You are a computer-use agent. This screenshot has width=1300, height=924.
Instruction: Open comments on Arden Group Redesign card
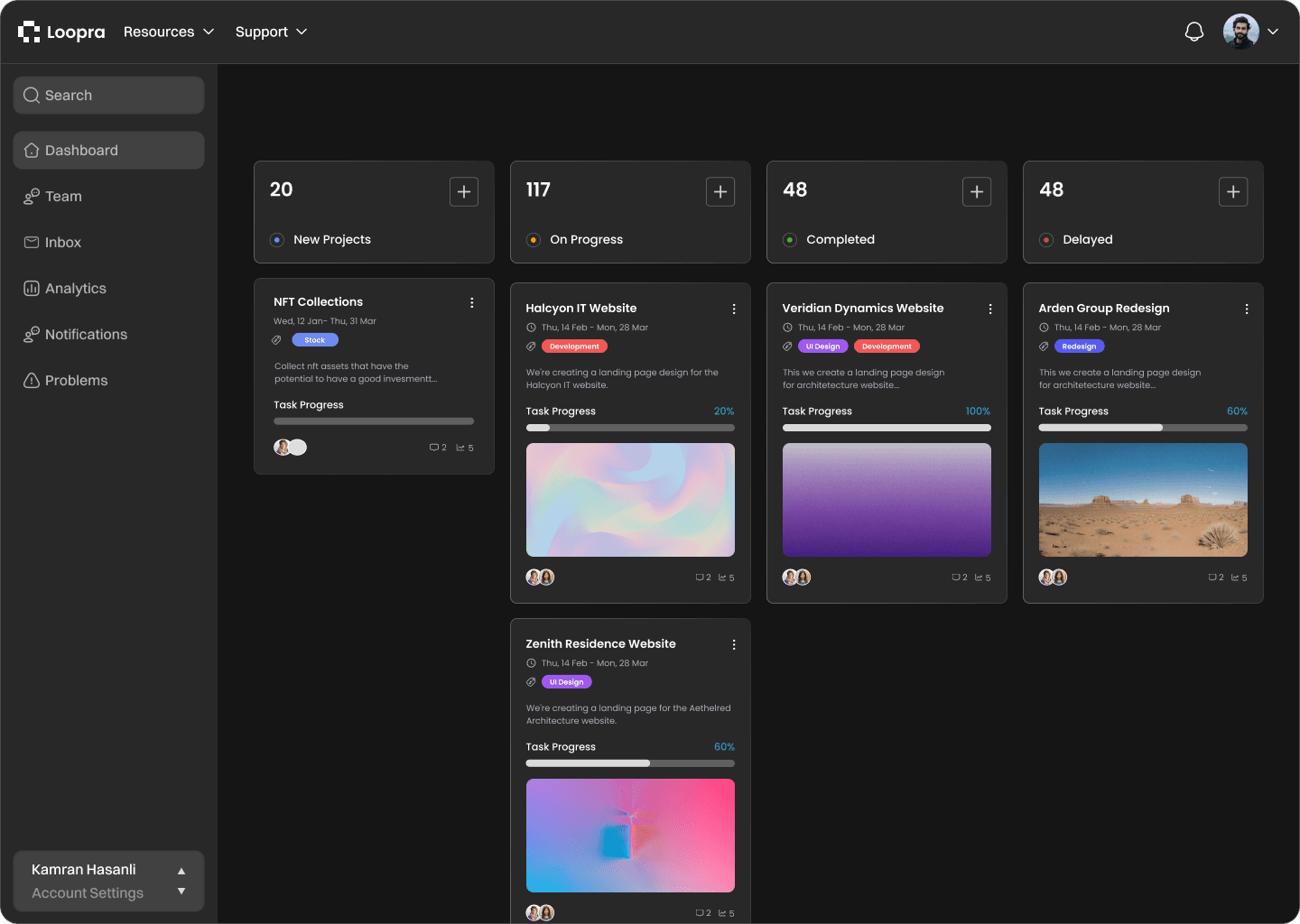coord(1216,577)
